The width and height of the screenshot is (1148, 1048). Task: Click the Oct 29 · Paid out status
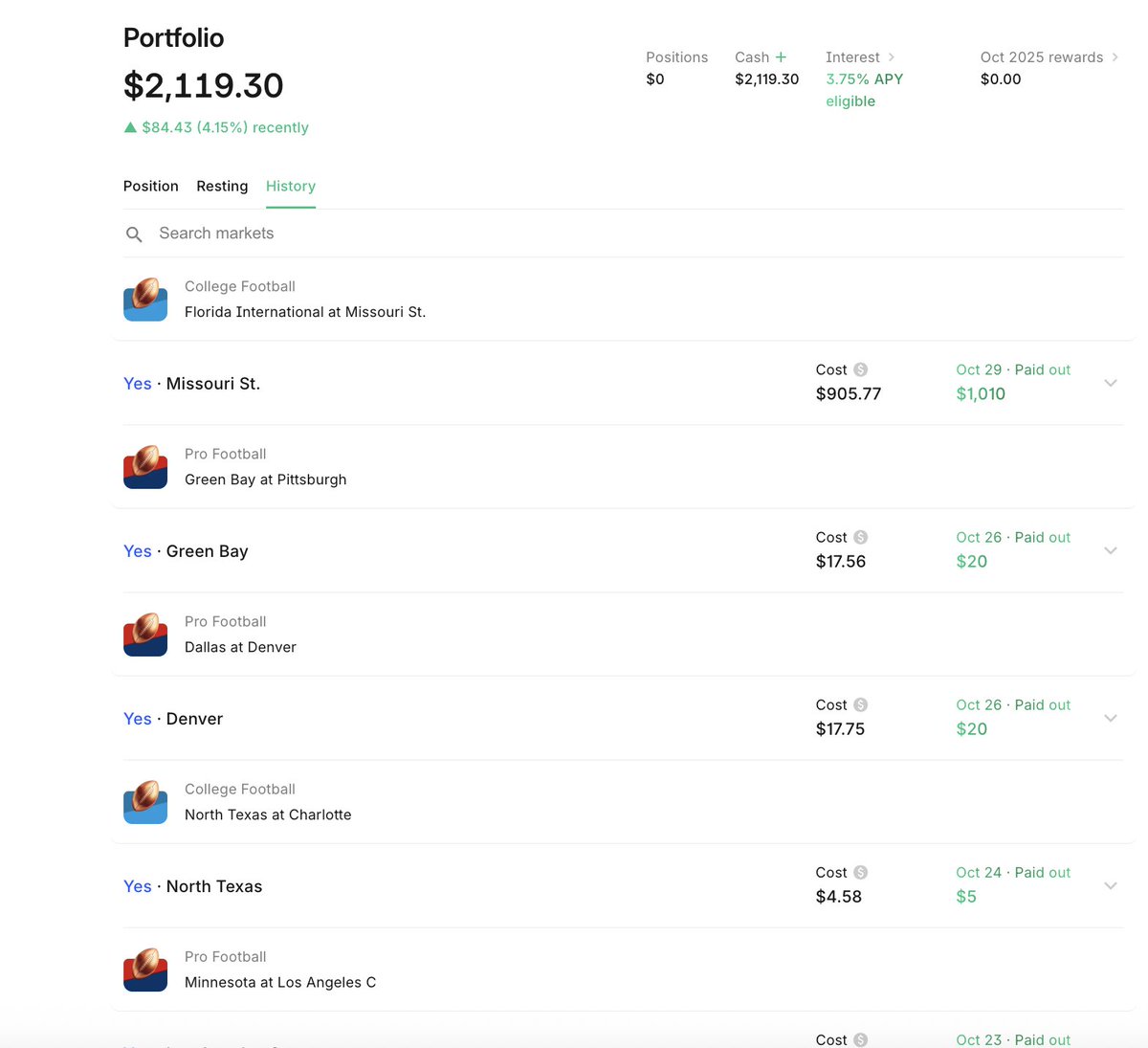1013,369
